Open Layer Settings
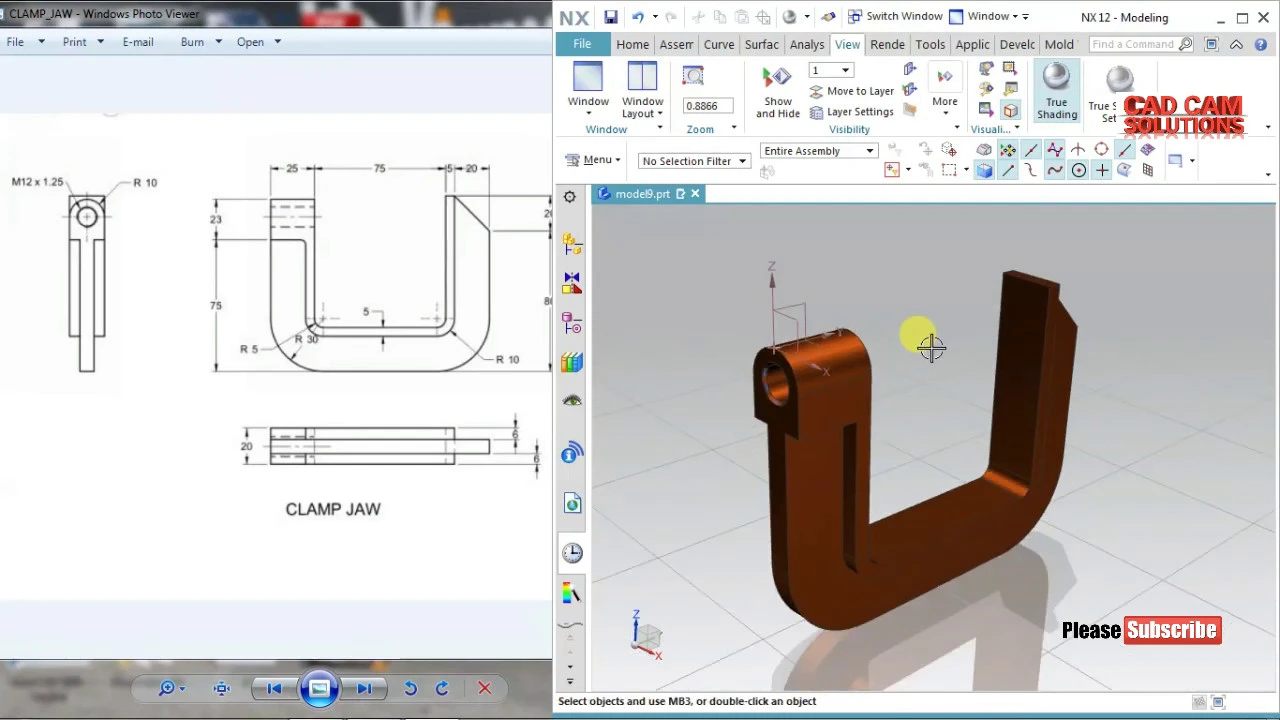 pos(851,112)
